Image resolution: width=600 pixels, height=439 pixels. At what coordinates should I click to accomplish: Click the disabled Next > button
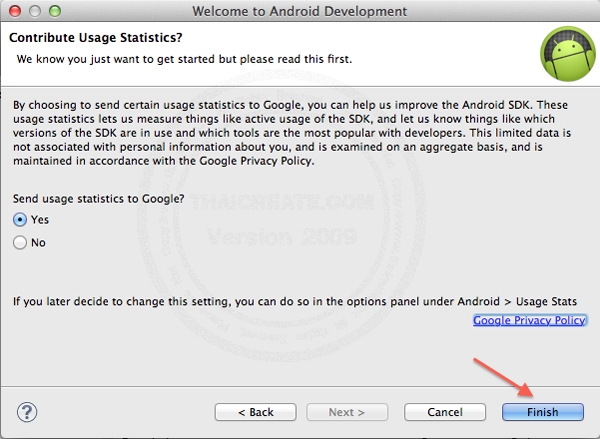(x=347, y=412)
